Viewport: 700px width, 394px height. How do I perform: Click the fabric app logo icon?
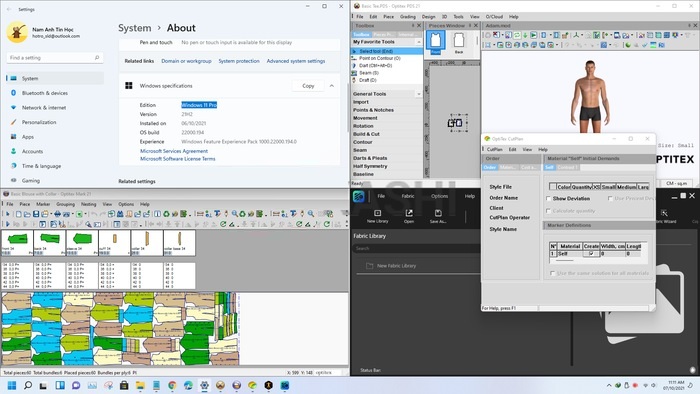pos(359,196)
